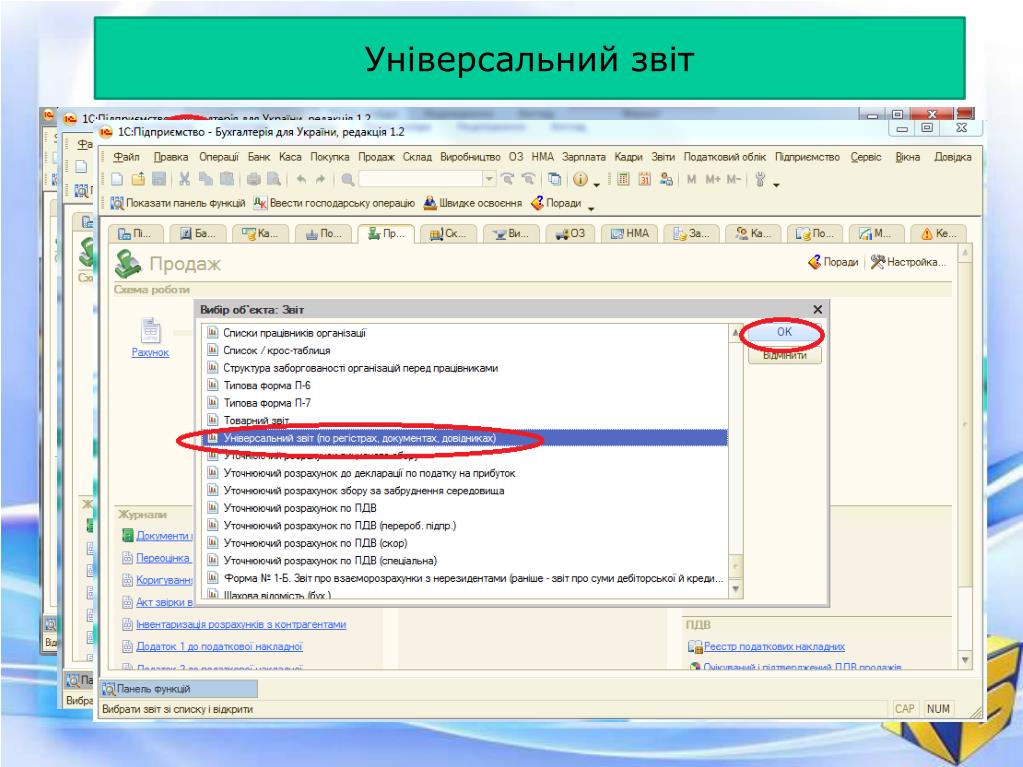This screenshot has width=1023, height=767.
Task: Click the Copy toolbar icon
Action: 206,179
